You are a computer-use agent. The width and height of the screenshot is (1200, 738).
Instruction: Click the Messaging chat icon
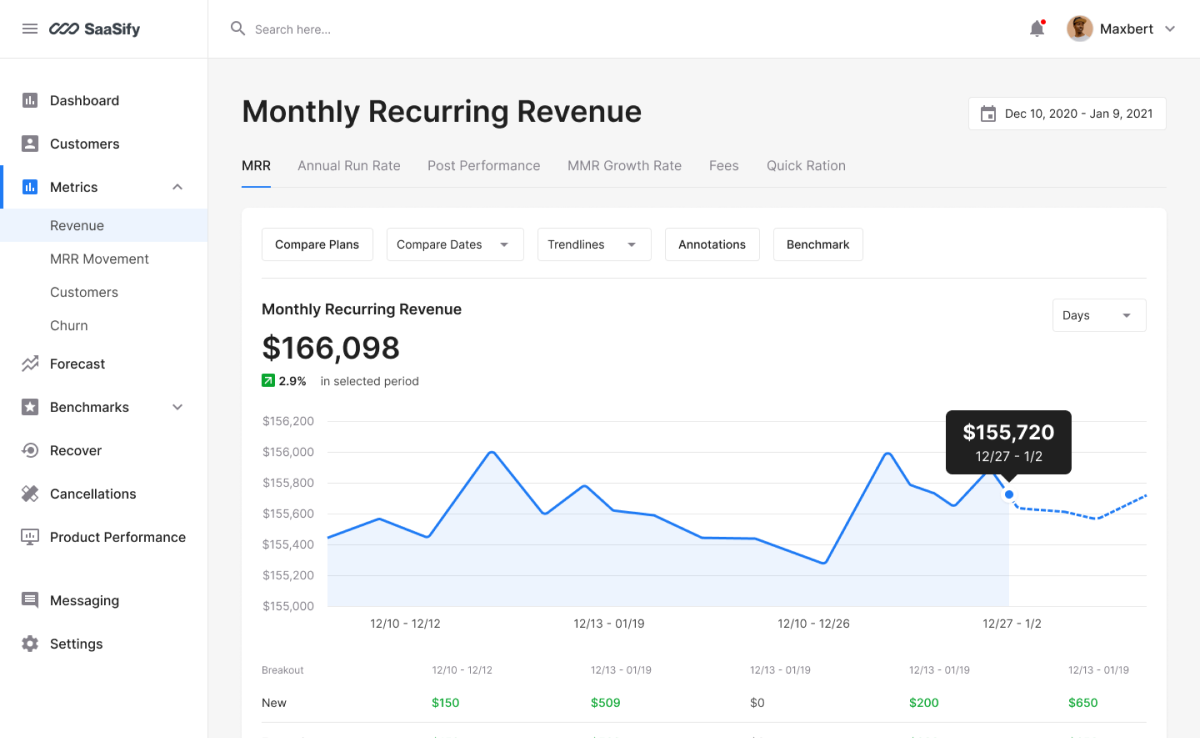[x=30, y=601]
